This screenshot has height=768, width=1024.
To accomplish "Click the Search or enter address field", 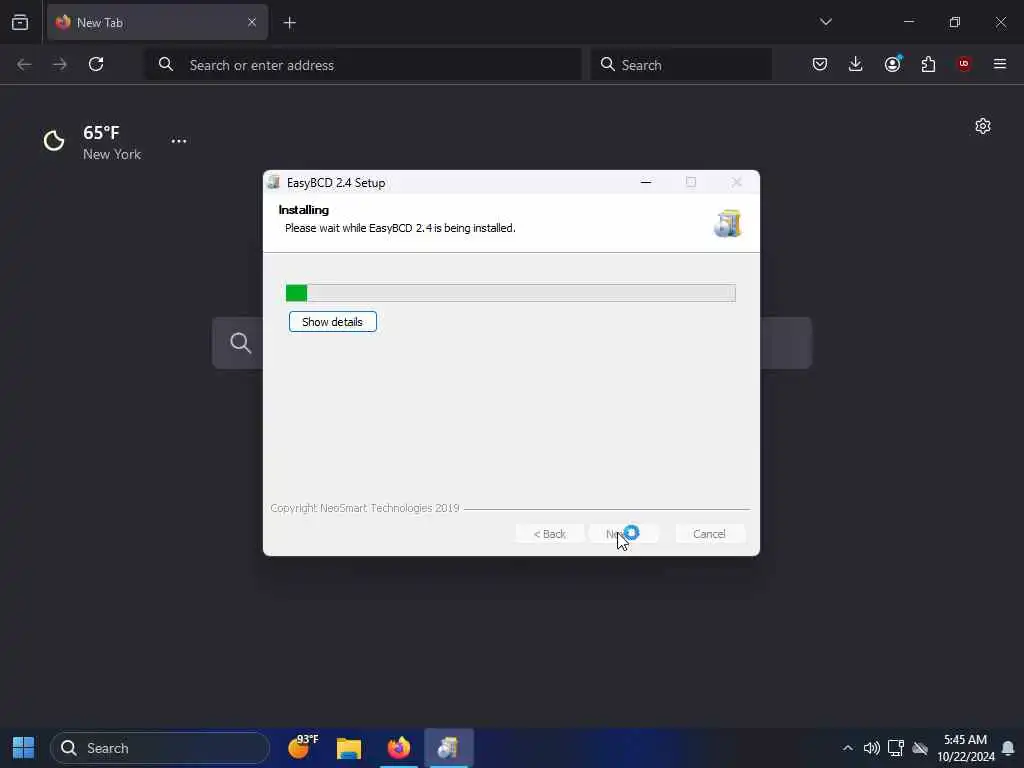I will 363,65.
